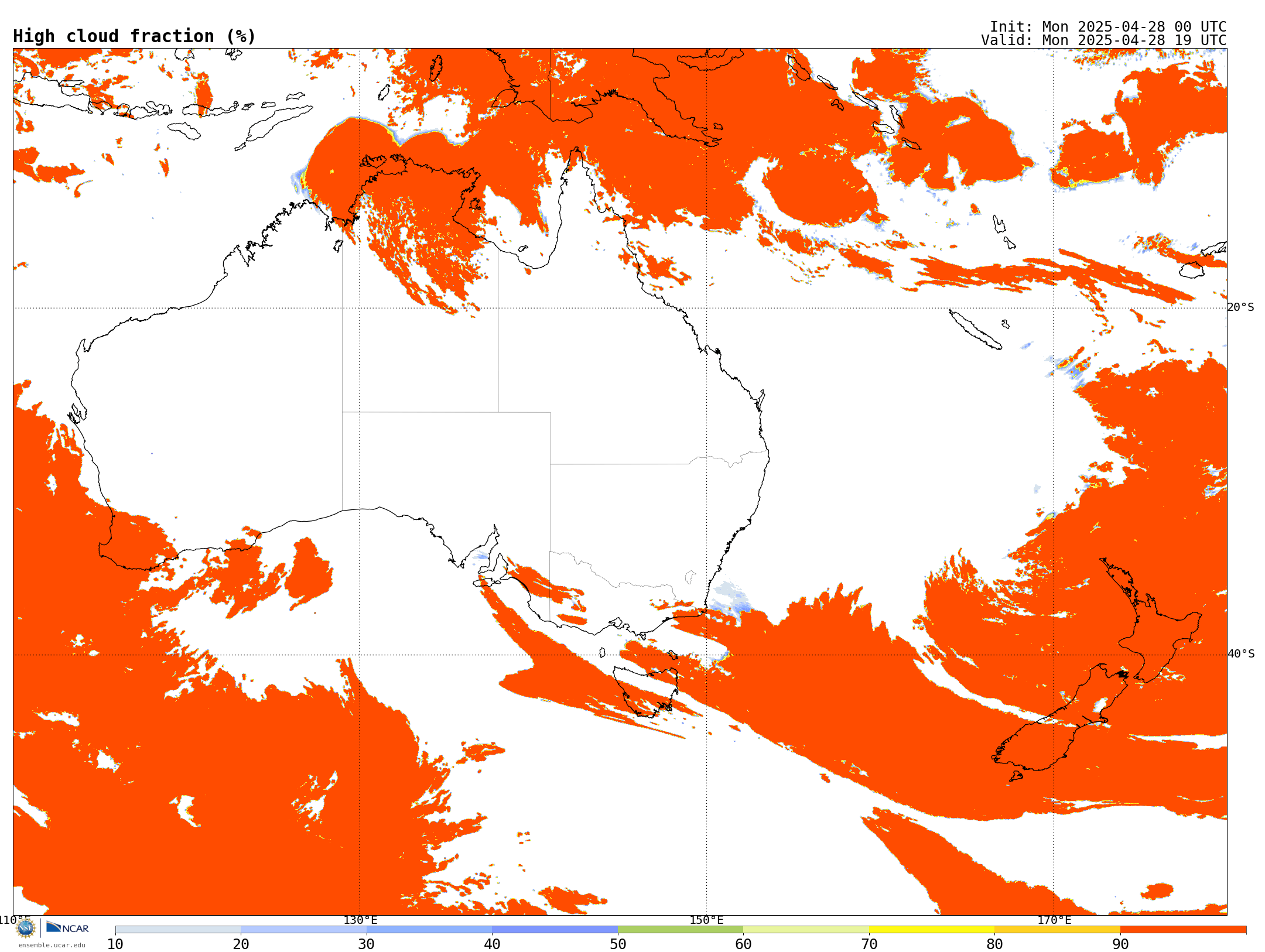Click Tasmania on the map
The height and width of the screenshot is (952, 1265).
[x=645, y=691]
